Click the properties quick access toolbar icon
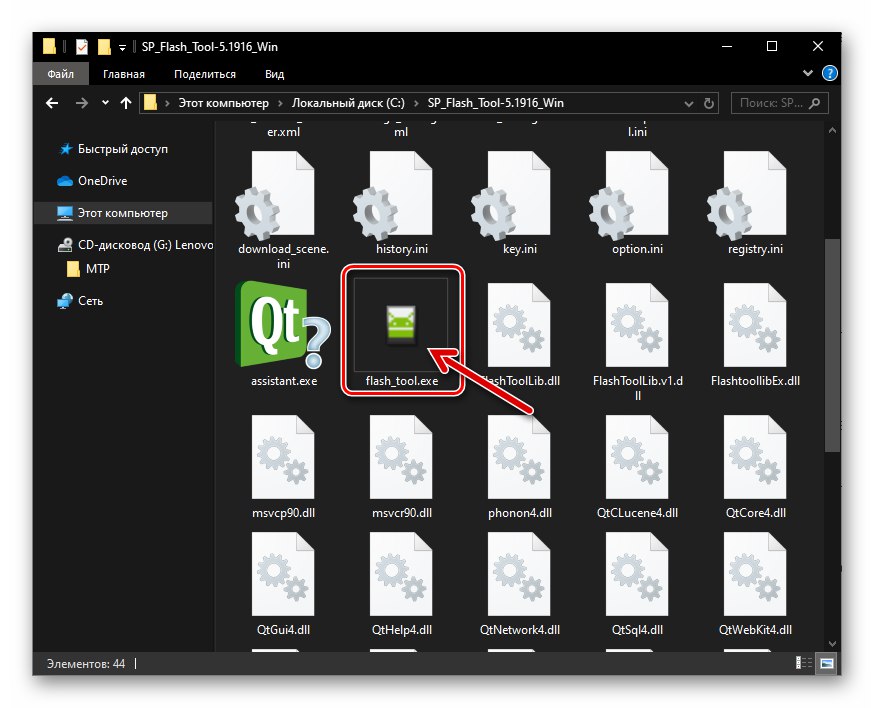 (x=82, y=47)
